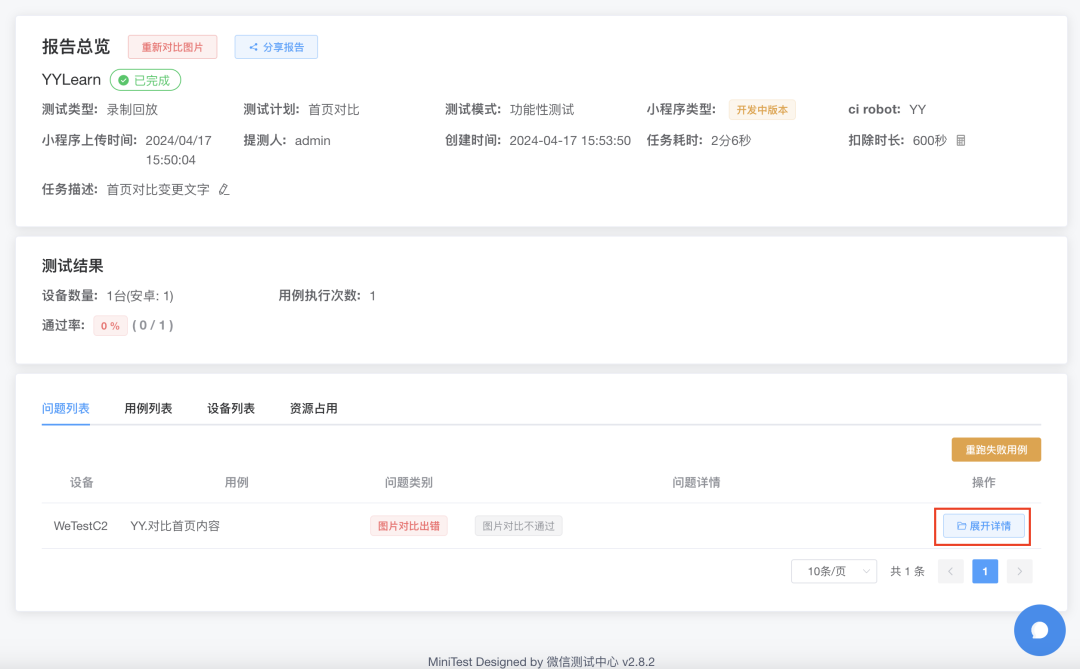
Task: Click the test plan value 首页对比
Action: pyautogui.click(x=333, y=110)
